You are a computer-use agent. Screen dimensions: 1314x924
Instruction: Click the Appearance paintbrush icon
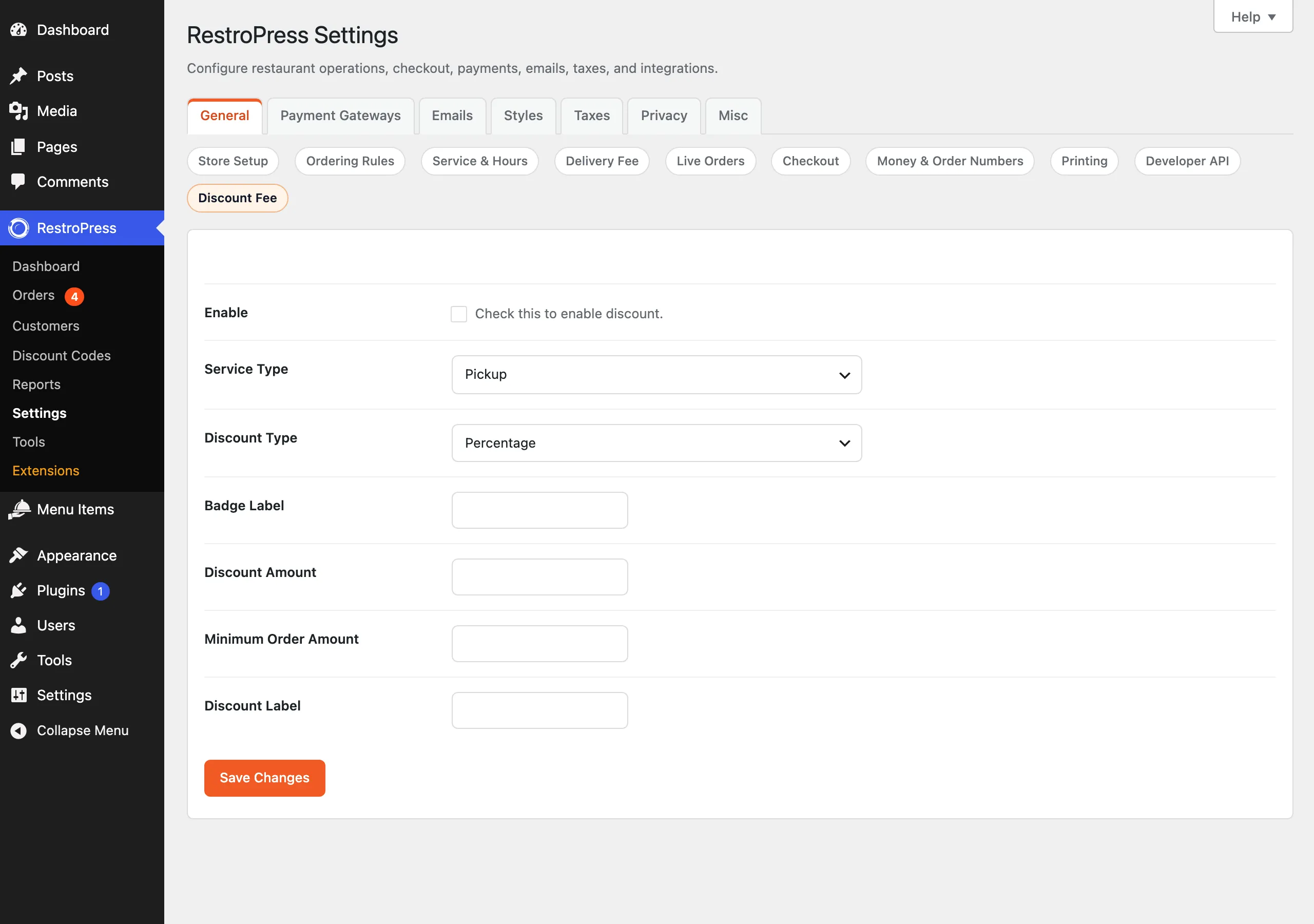(18, 555)
